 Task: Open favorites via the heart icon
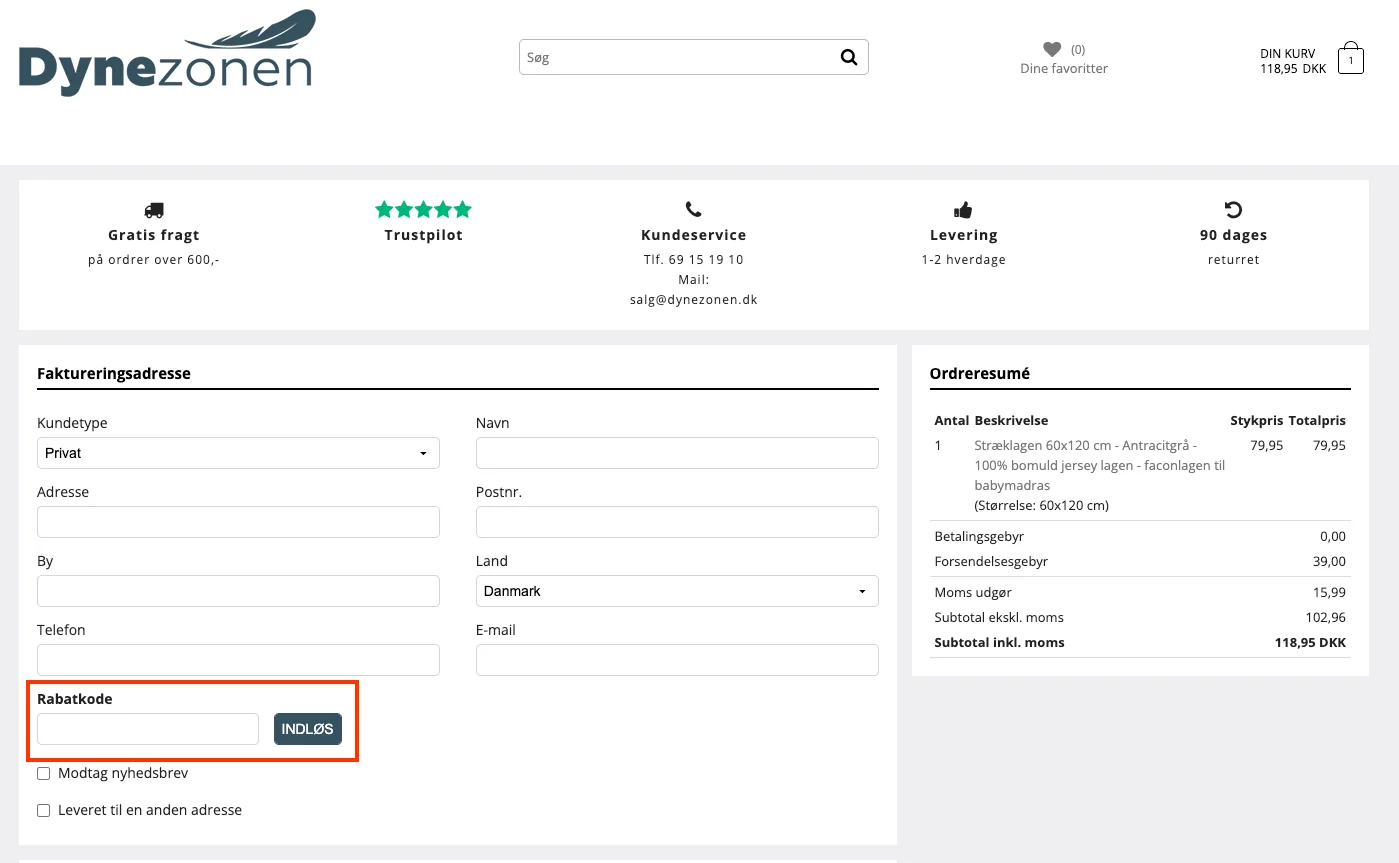click(1051, 49)
